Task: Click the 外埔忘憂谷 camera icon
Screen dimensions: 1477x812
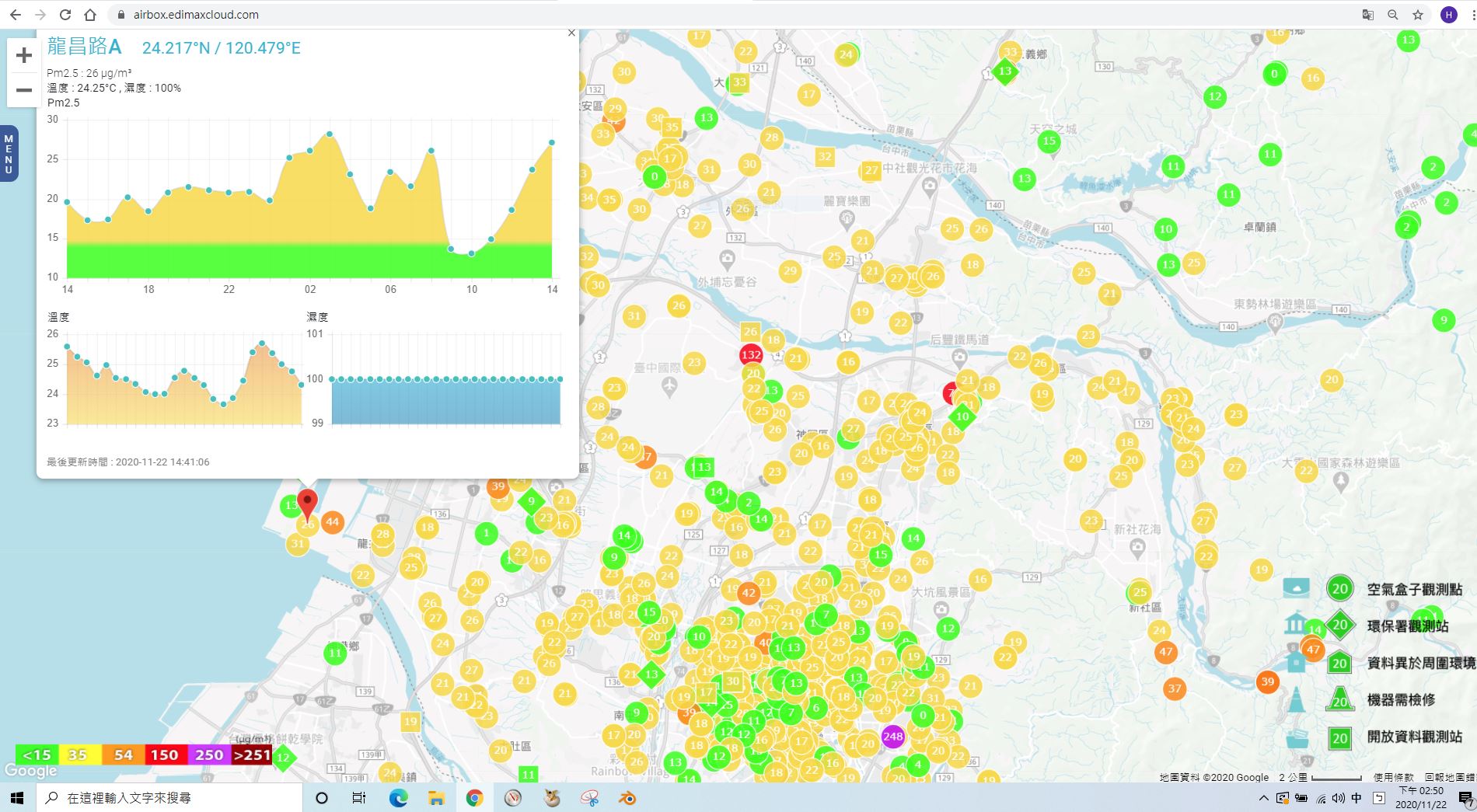Action: 727,259
